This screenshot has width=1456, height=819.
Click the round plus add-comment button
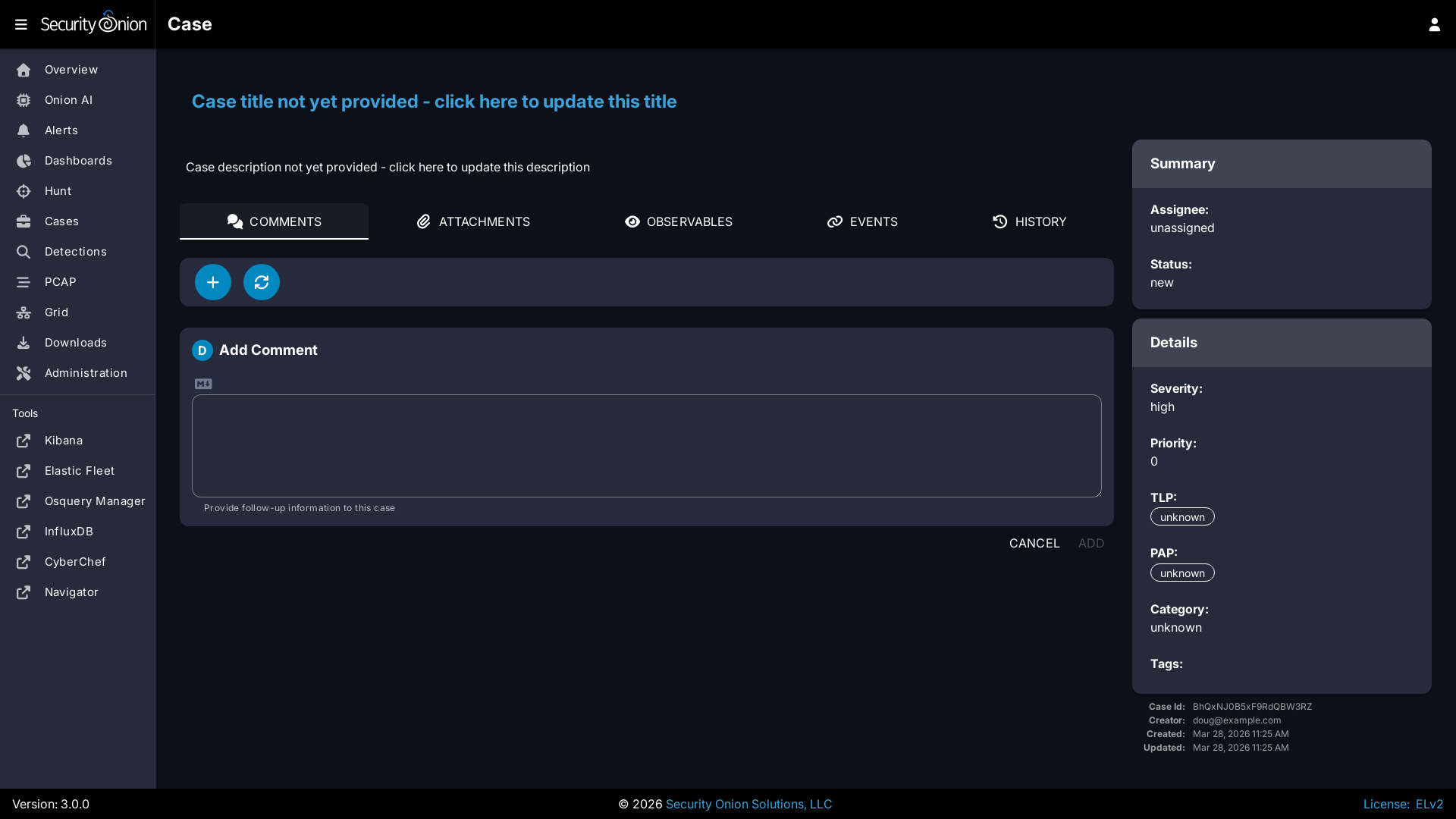(x=213, y=282)
